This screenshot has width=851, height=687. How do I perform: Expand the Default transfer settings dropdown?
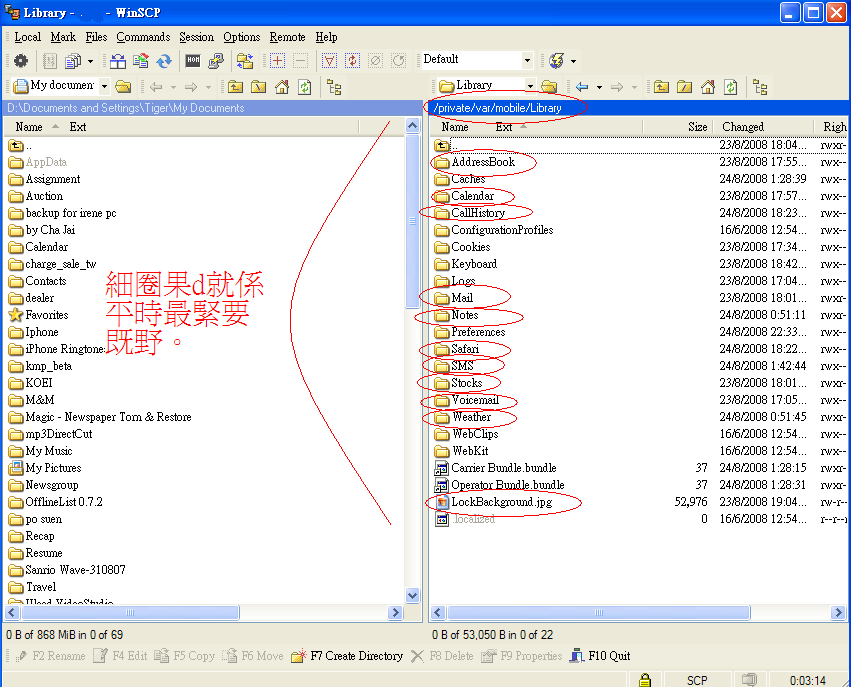coord(526,60)
